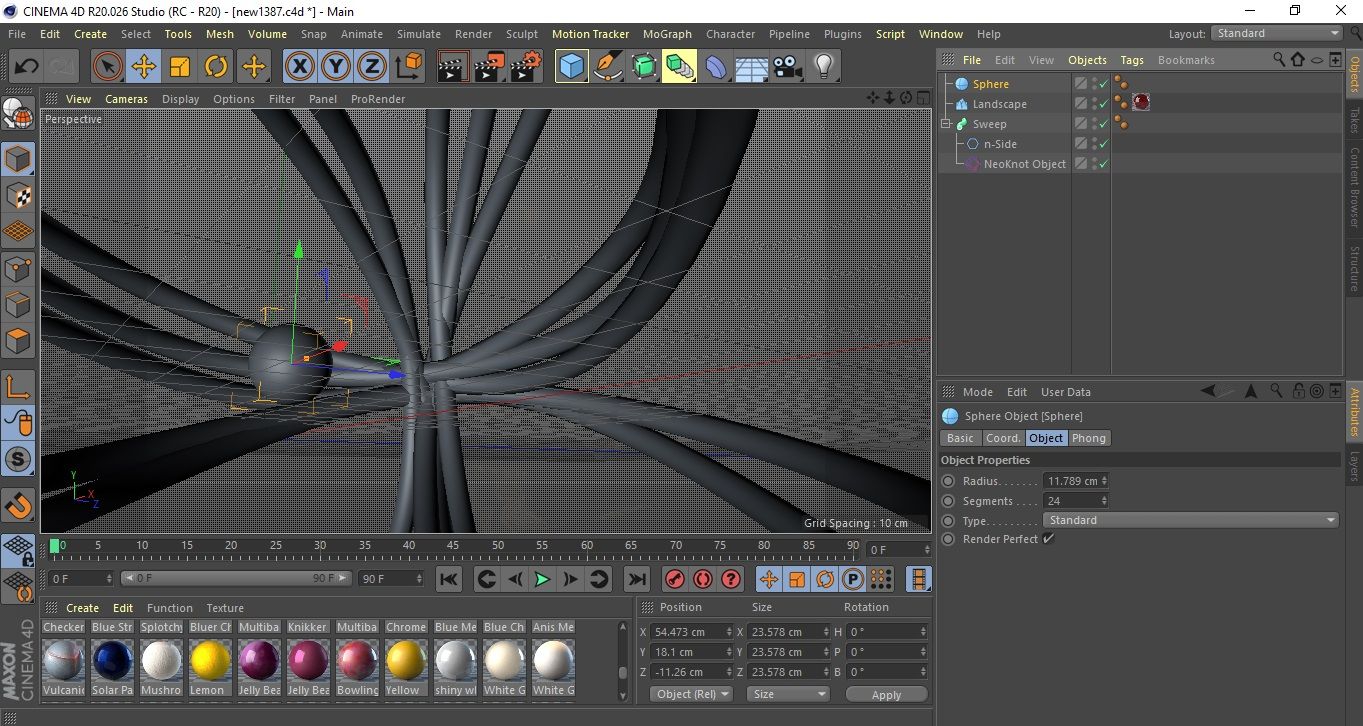Select the Bowling material swatch

click(357, 660)
